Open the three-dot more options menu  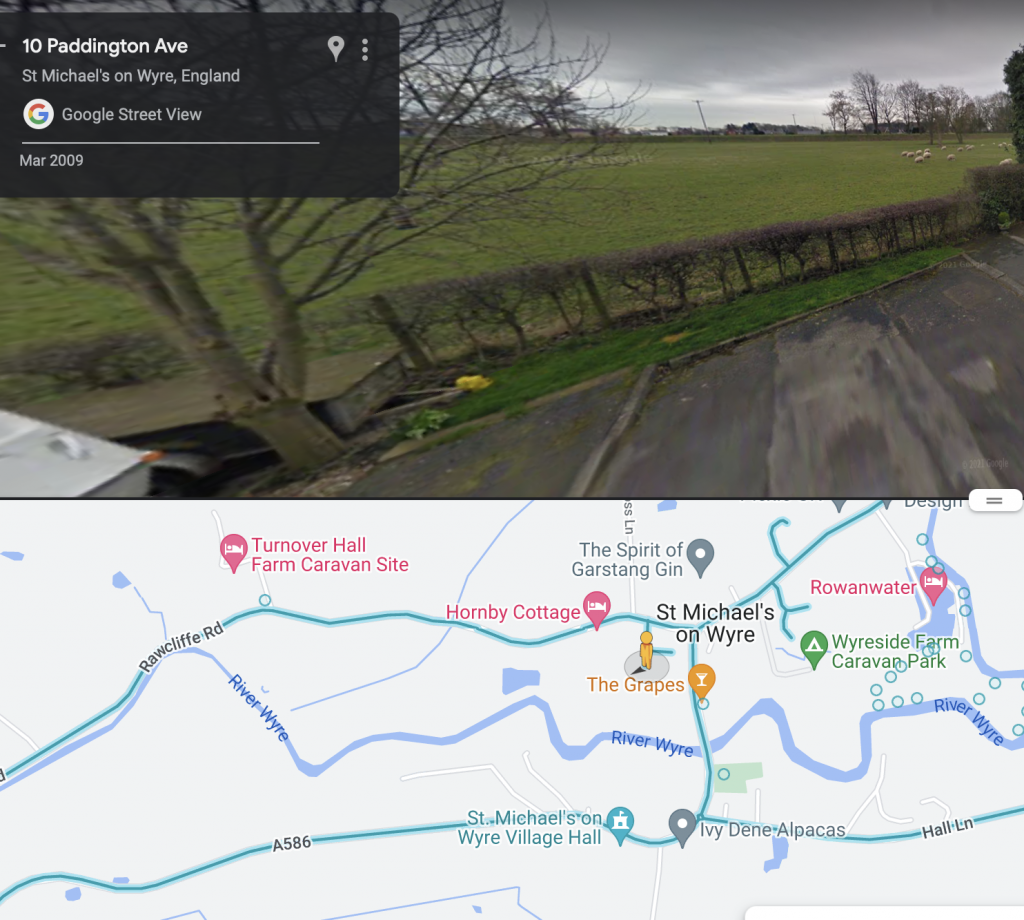(x=365, y=50)
